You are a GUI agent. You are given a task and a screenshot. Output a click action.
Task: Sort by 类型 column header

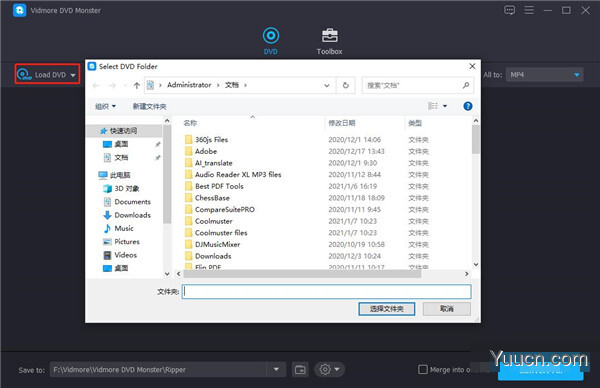tap(415, 123)
